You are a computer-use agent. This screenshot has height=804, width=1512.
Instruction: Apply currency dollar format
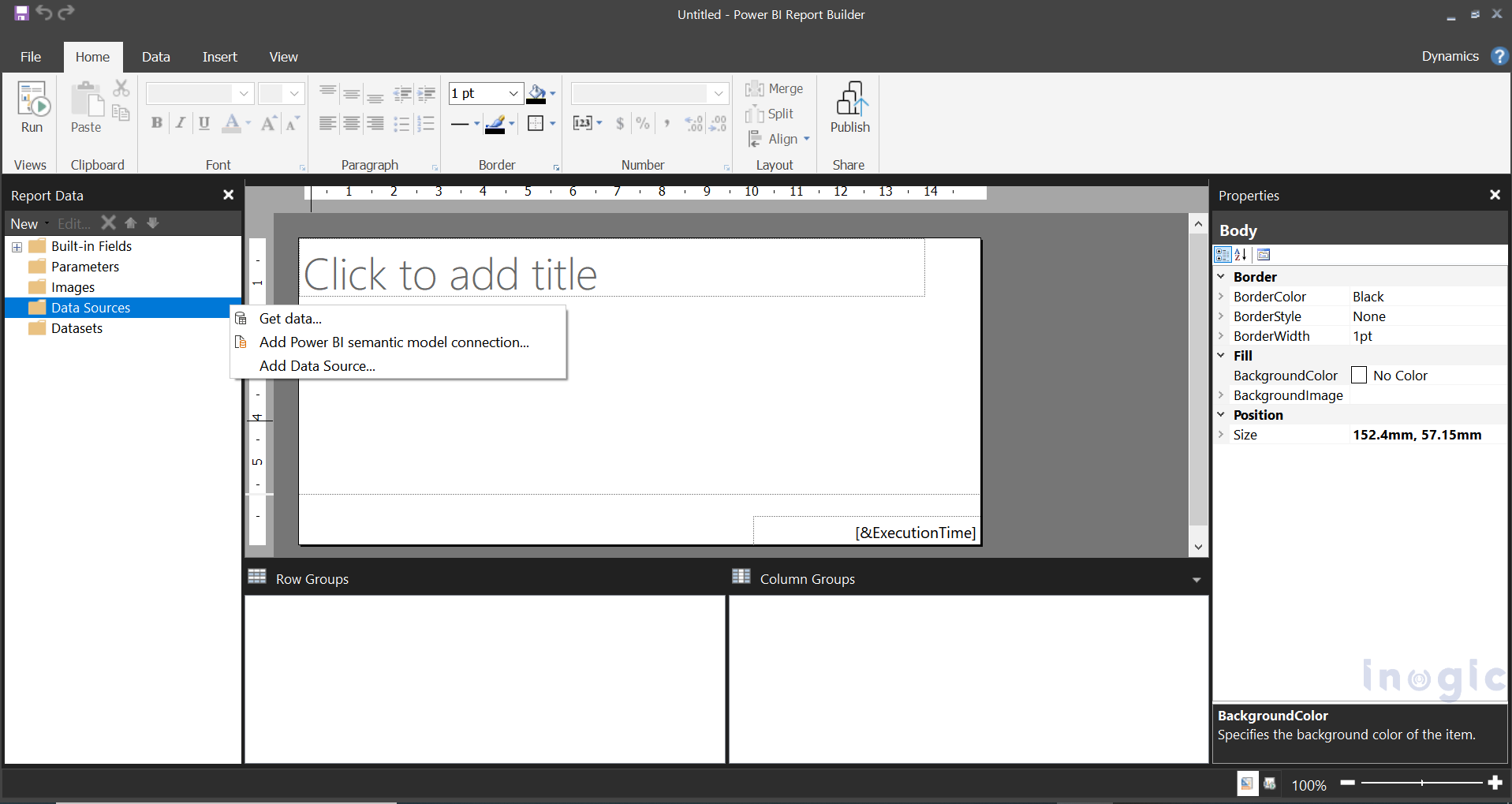click(x=620, y=122)
